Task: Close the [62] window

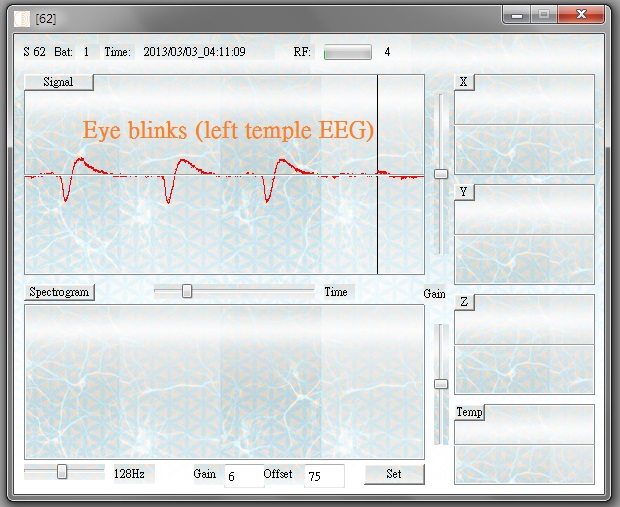Action: click(581, 15)
